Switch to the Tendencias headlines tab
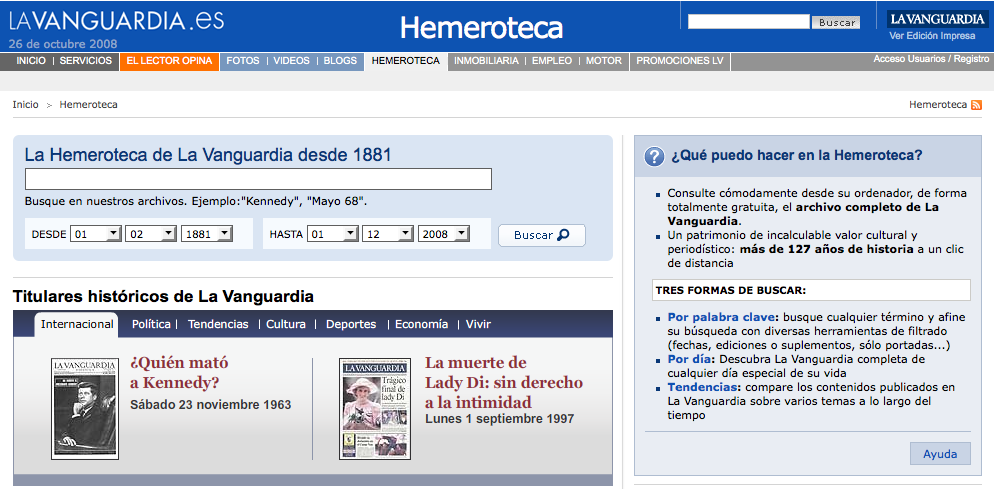Viewport: 994px width, 489px height. click(218, 324)
